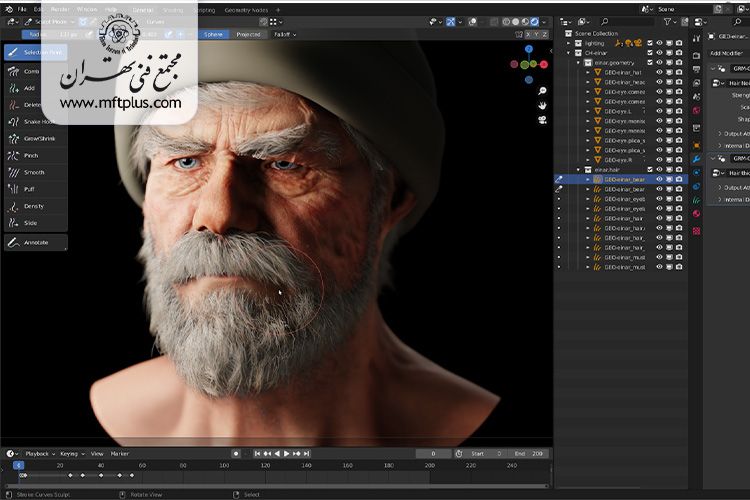Click the blue Z axis gizmo ball

529,49
